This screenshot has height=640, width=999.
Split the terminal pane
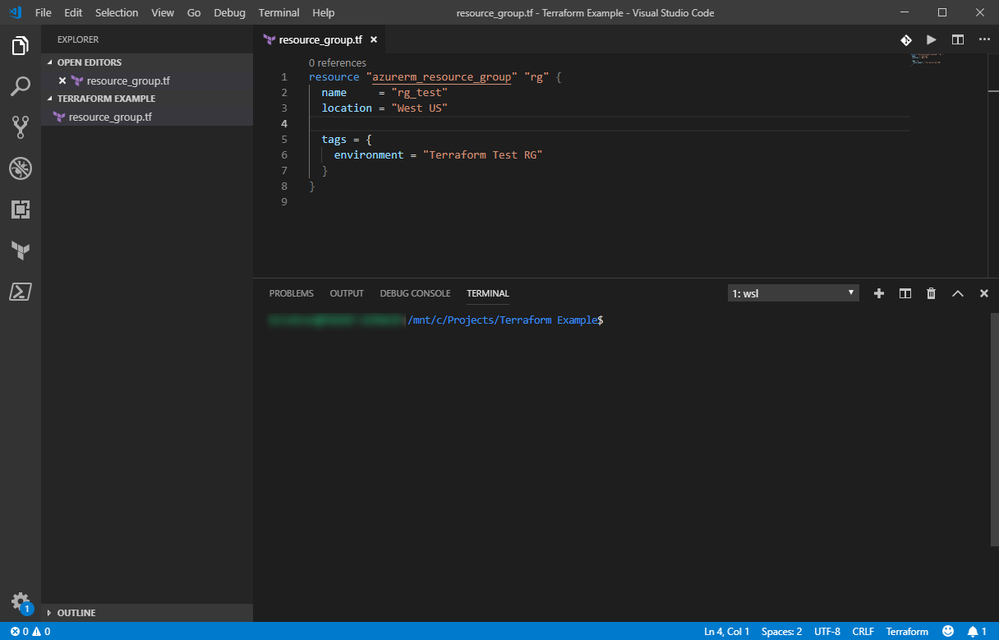[x=905, y=293]
